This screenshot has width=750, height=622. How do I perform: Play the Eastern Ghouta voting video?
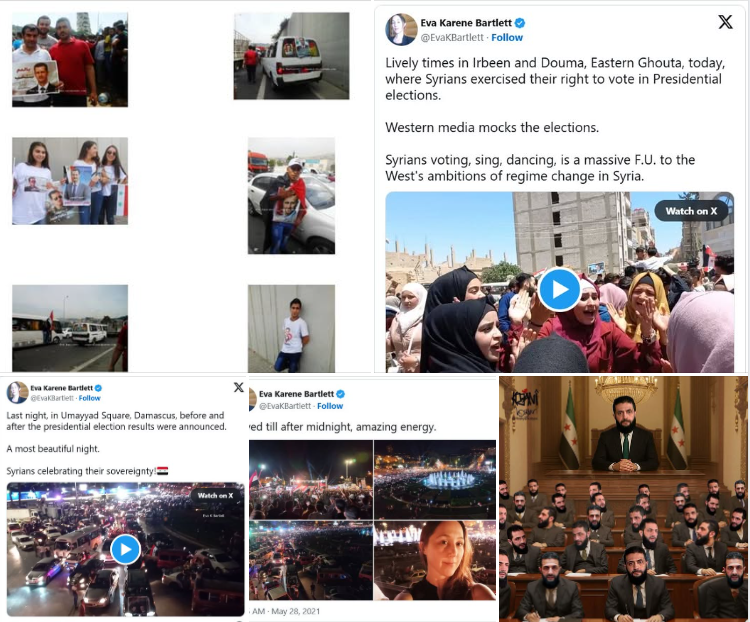point(559,289)
